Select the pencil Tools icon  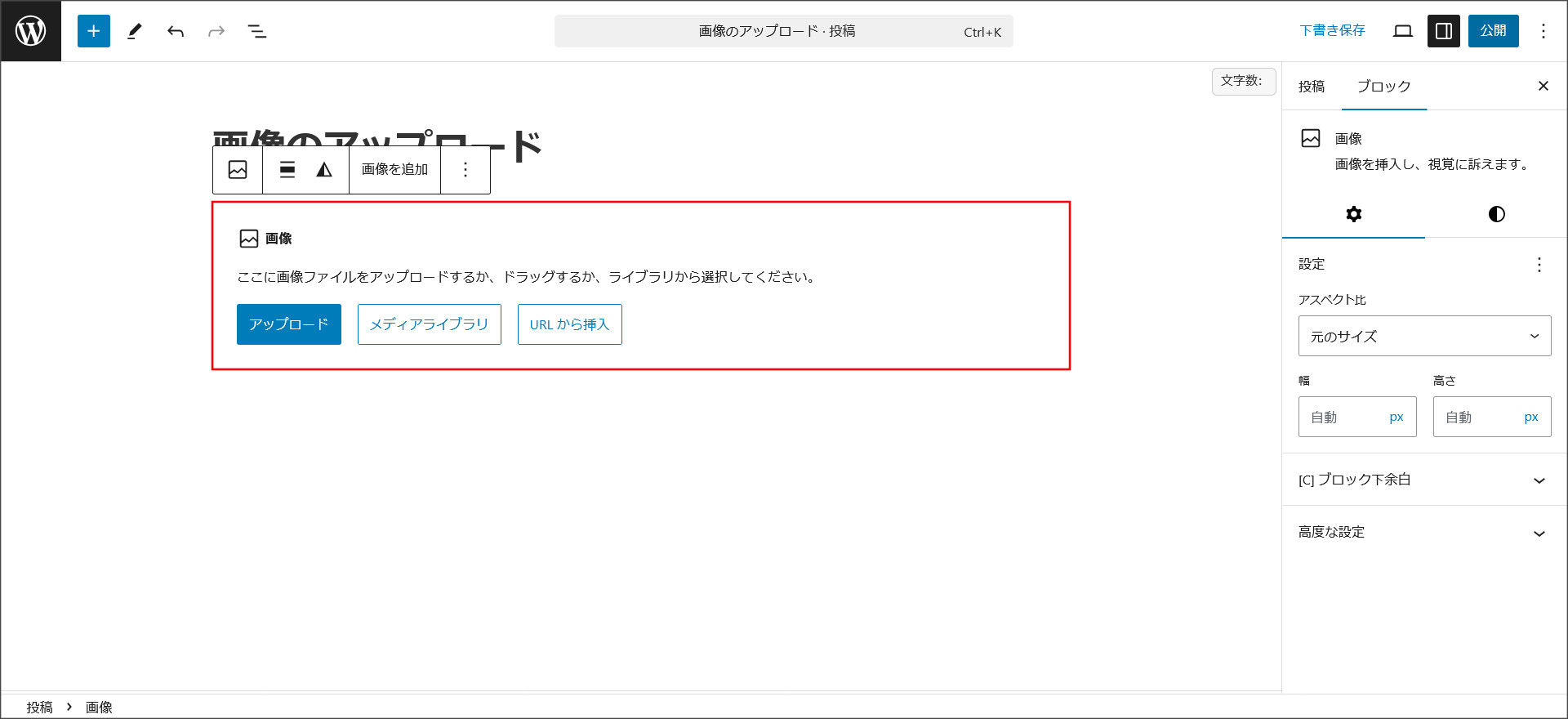click(x=135, y=31)
